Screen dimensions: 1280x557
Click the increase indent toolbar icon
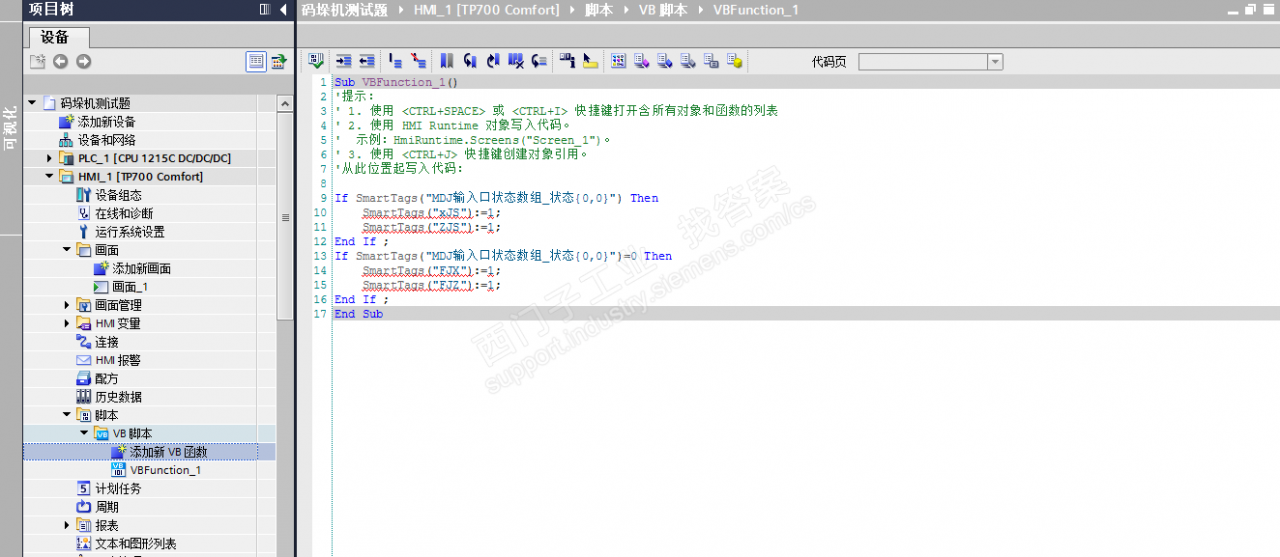[x=344, y=61]
